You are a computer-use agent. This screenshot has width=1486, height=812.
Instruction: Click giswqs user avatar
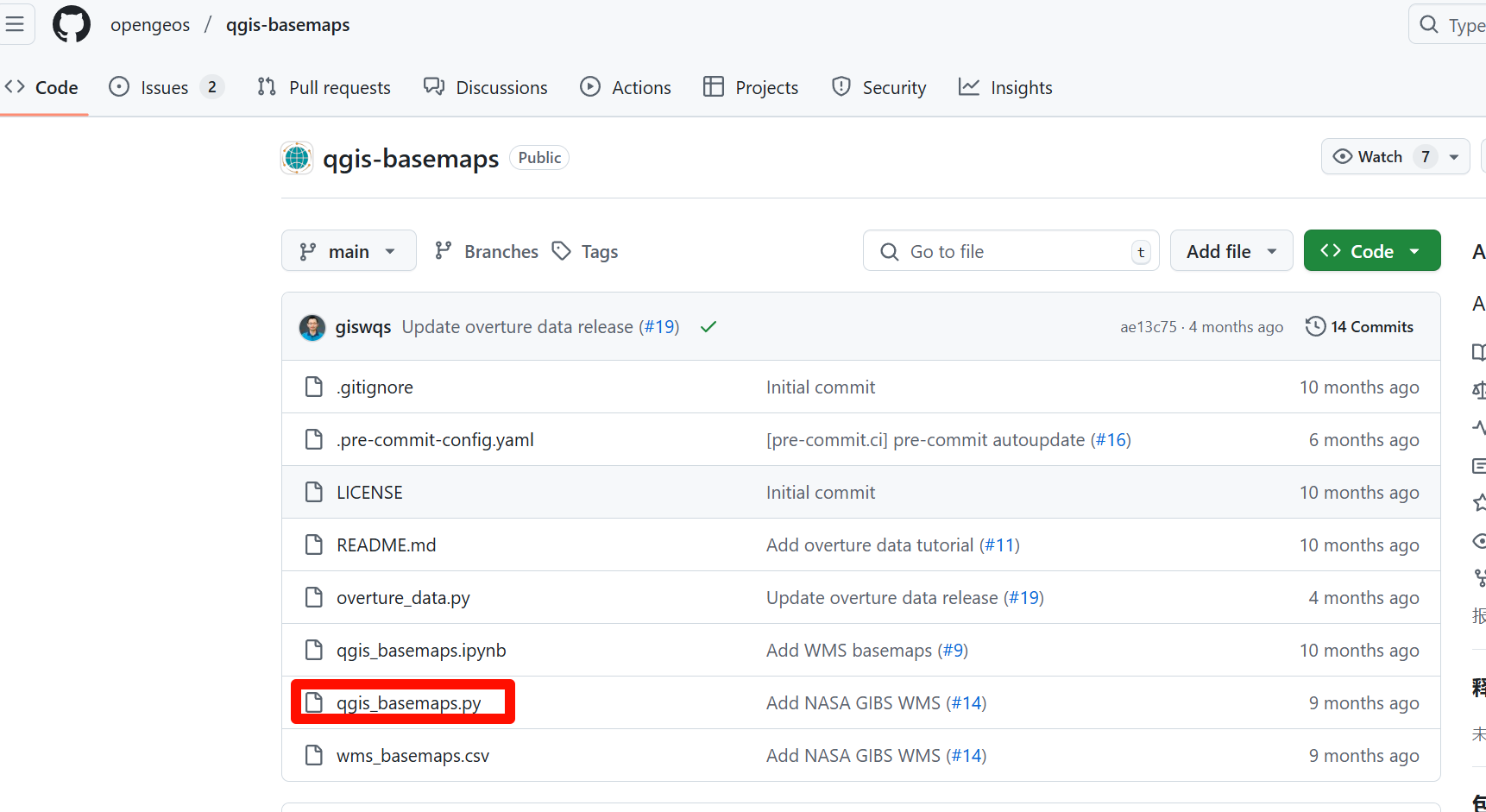312,327
